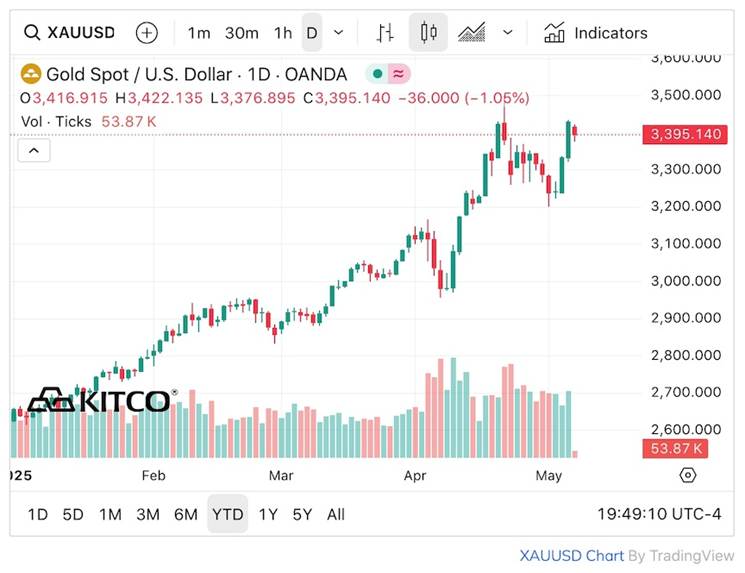745x573 pixels.
Task: Open the XAUUSD Chart link
Action: tap(571, 556)
